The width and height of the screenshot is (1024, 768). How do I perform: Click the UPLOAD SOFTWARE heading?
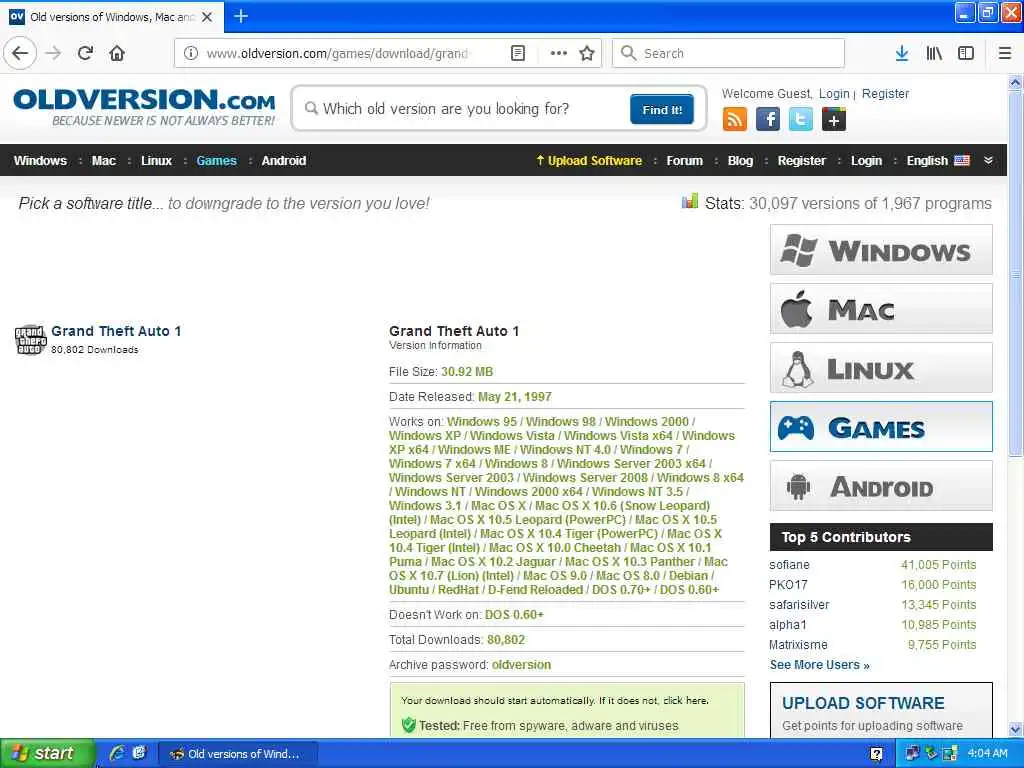pyautogui.click(x=863, y=703)
